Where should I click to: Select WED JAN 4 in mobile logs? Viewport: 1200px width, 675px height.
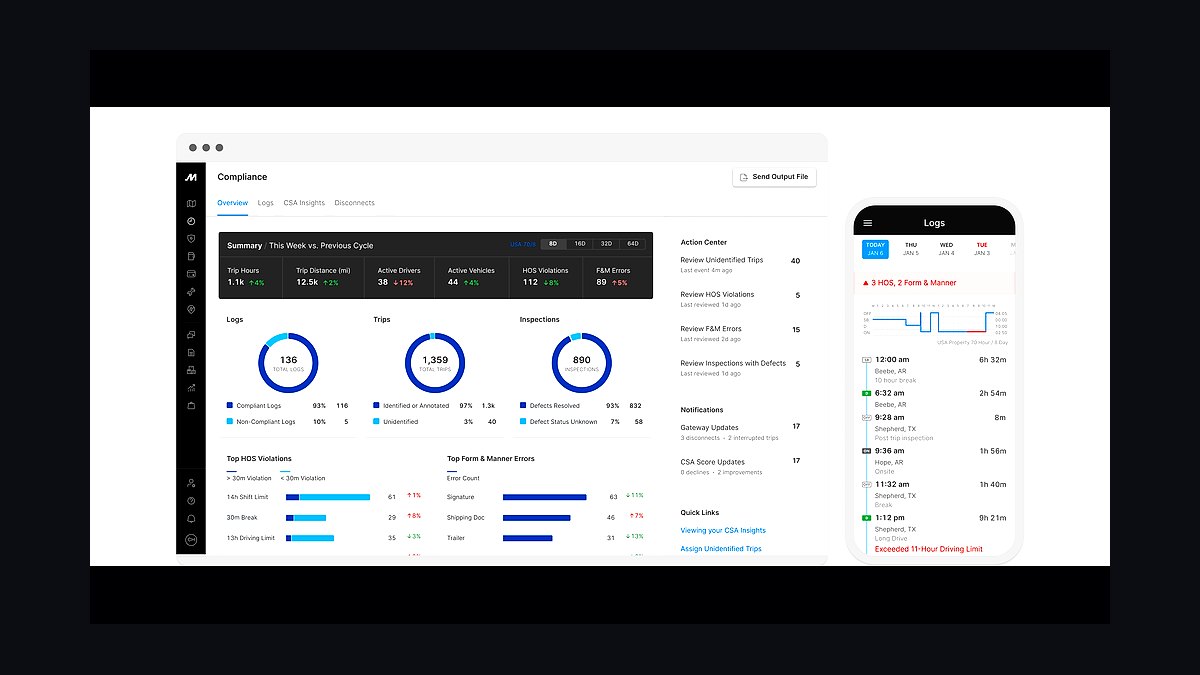point(946,249)
